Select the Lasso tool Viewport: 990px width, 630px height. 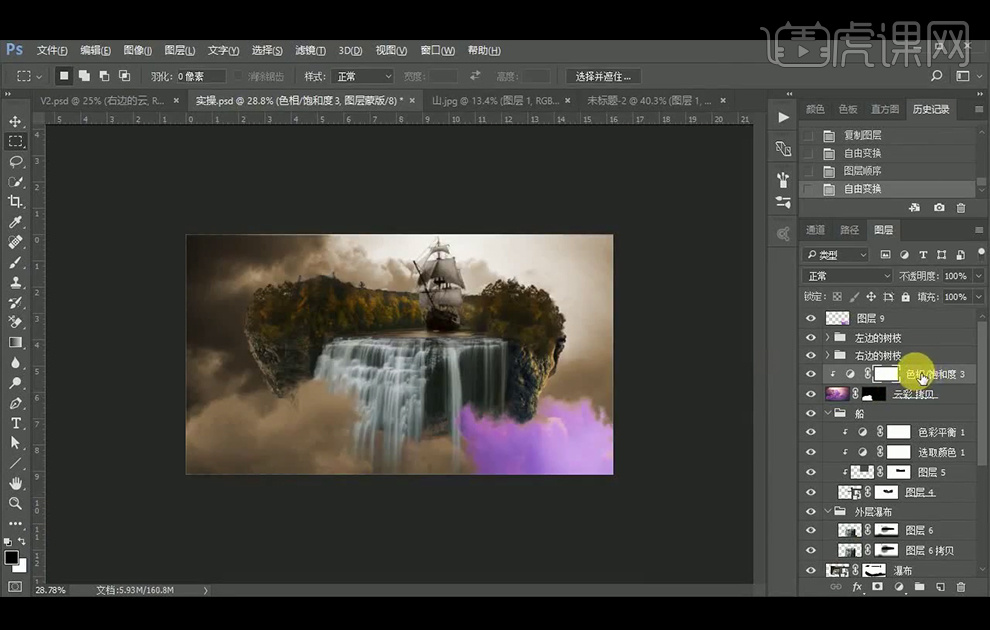click(15, 161)
